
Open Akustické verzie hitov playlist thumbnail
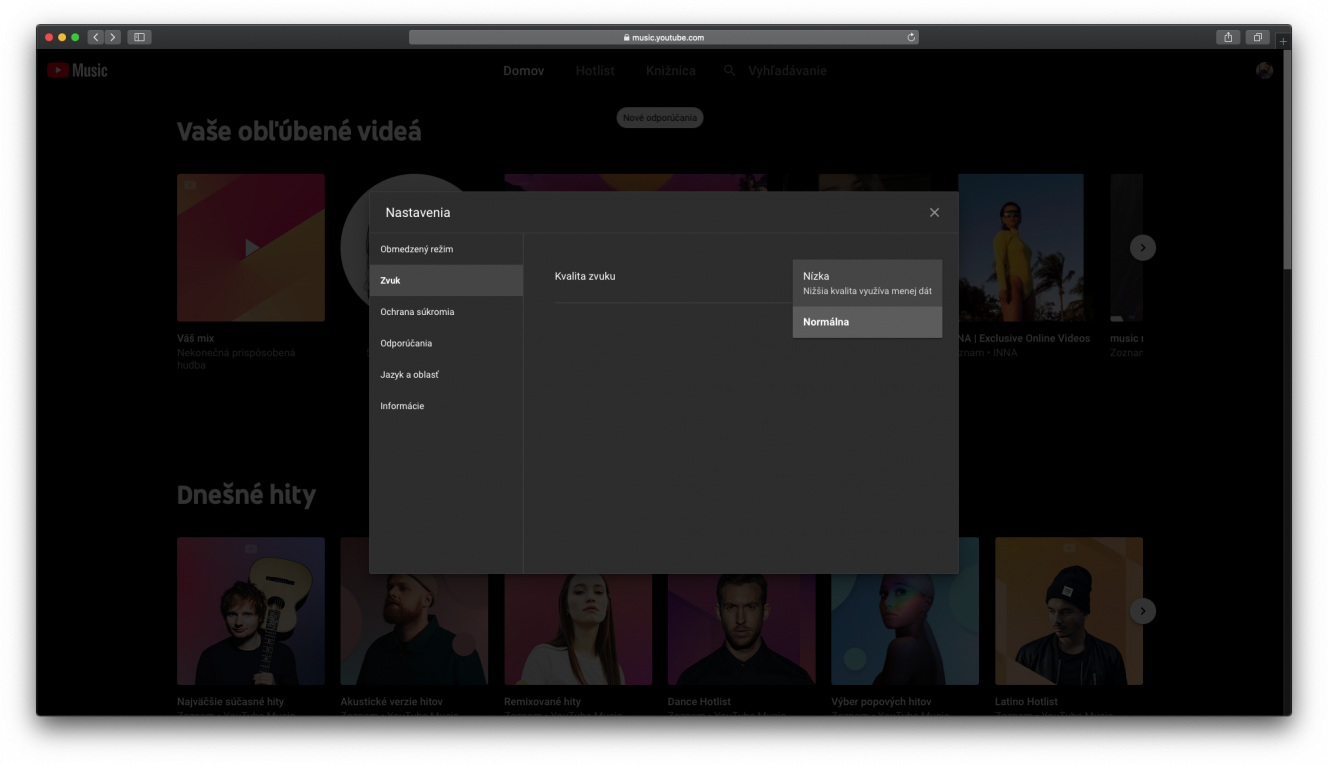(414, 629)
